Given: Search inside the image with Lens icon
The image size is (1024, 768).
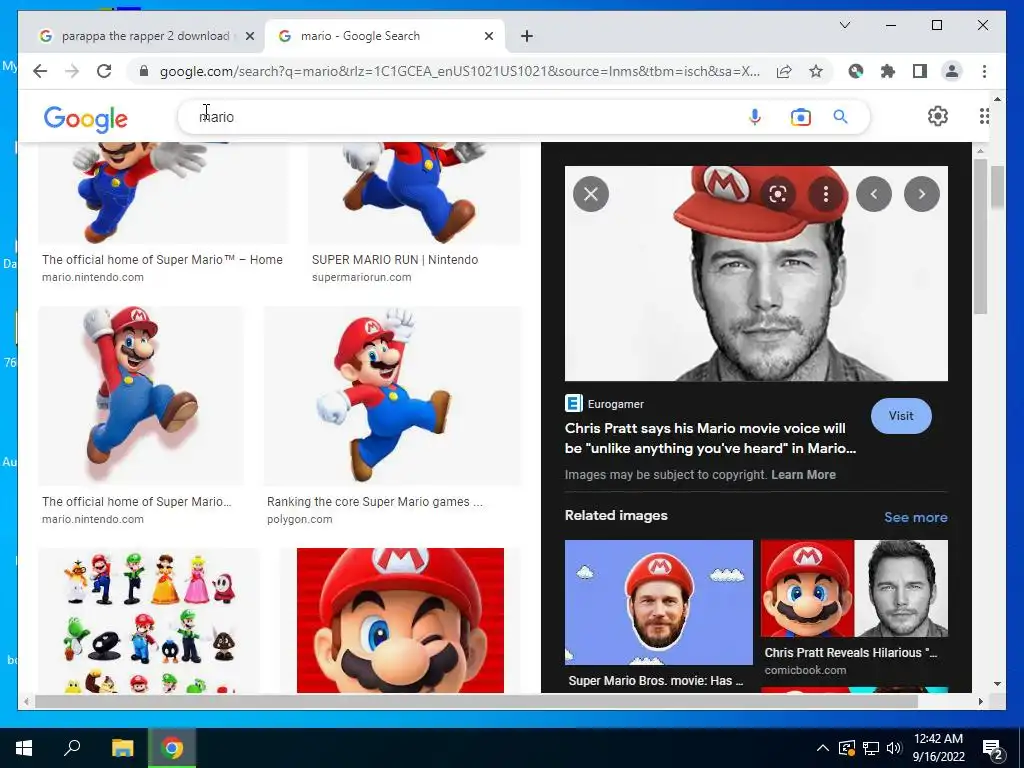Looking at the screenshot, I should coord(777,194).
